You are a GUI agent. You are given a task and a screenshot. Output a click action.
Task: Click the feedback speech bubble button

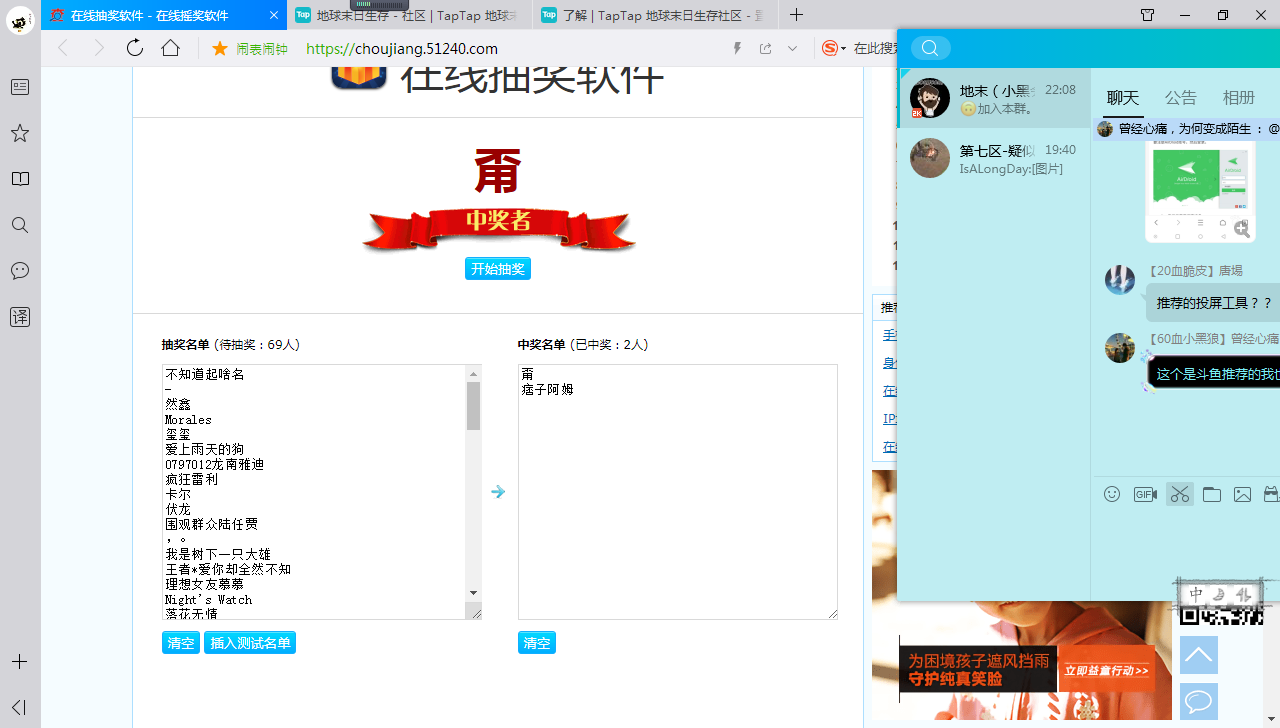(x=1199, y=702)
